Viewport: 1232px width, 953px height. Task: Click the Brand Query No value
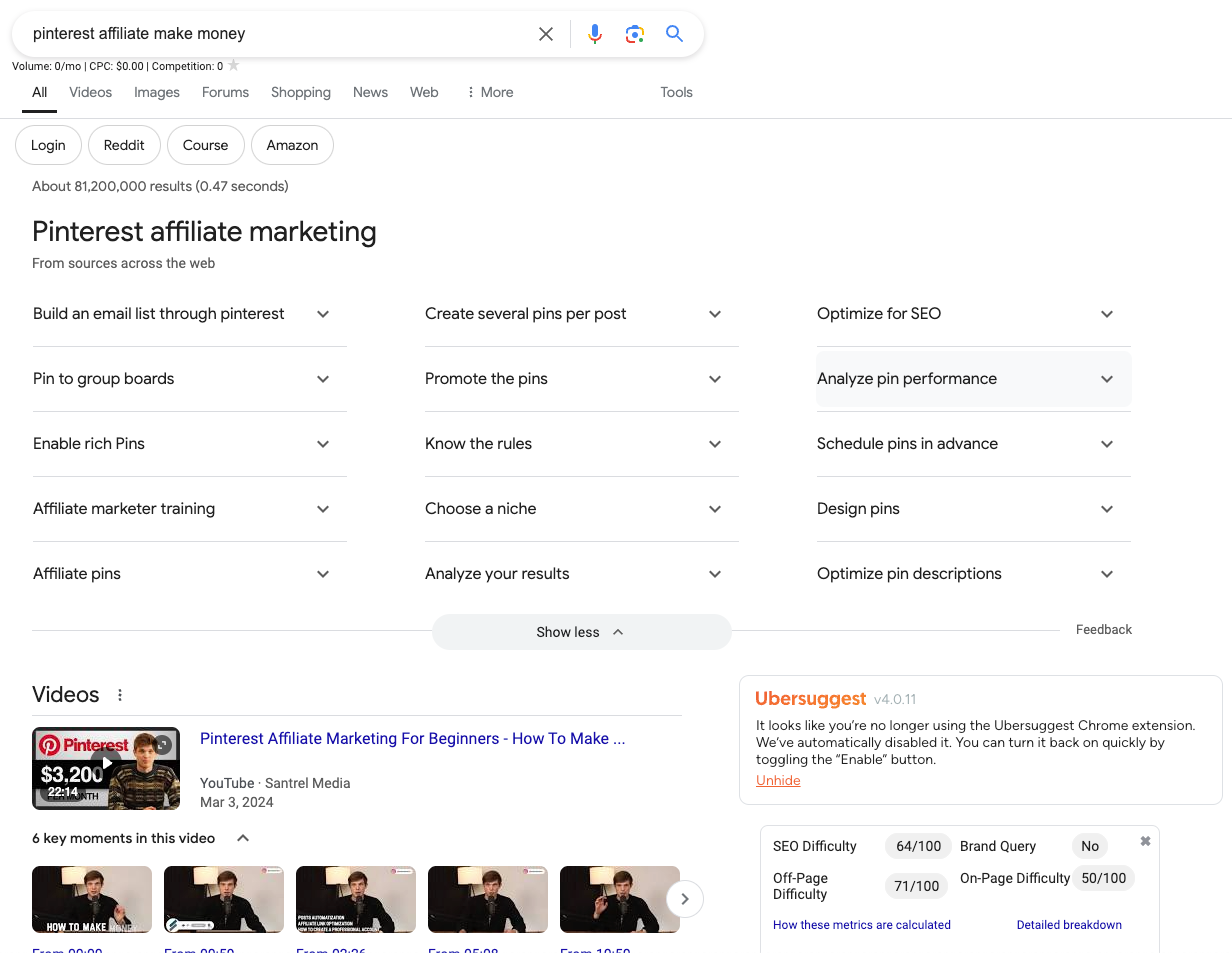click(x=1090, y=846)
